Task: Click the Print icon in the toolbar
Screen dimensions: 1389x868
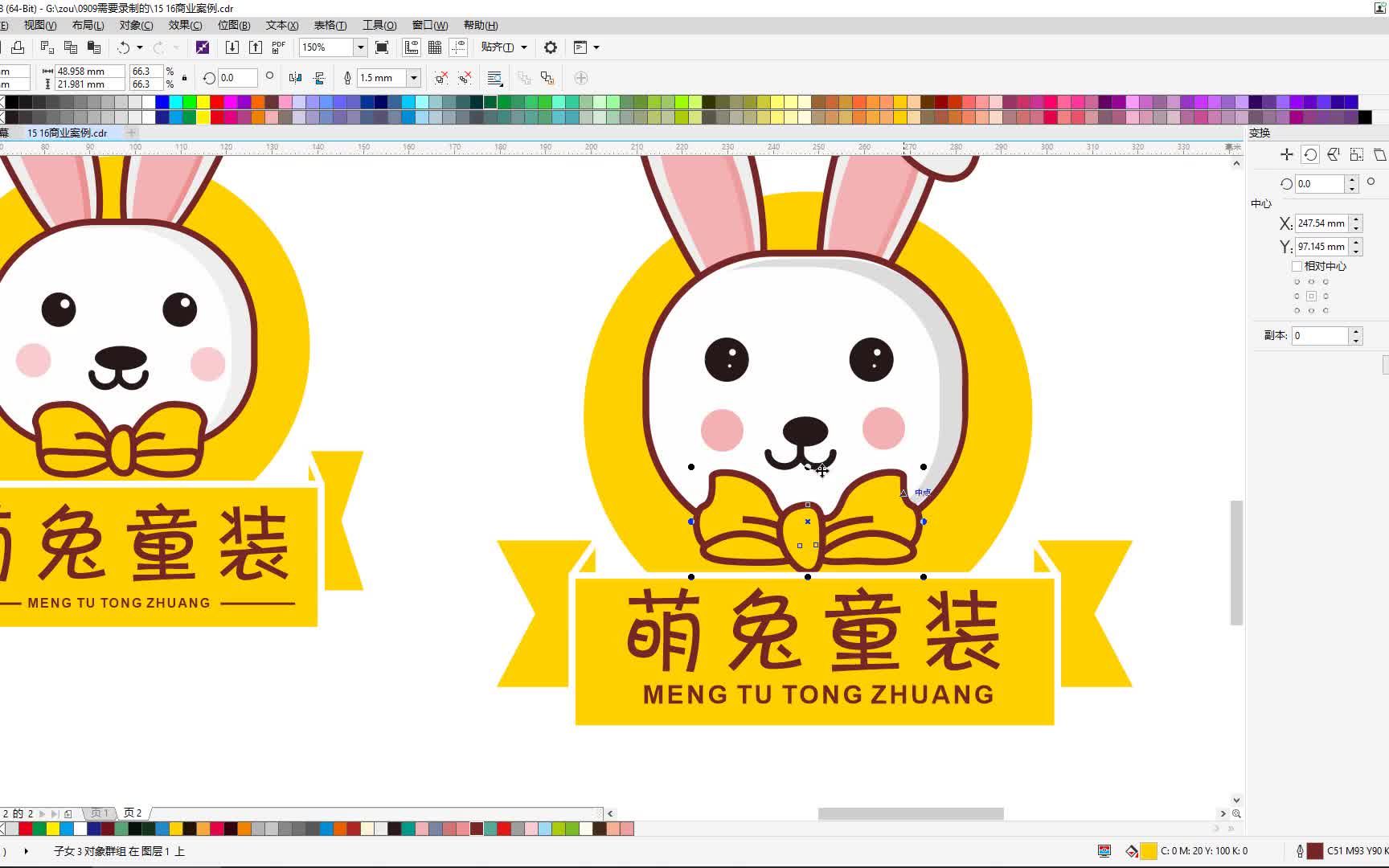Action: [18, 47]
